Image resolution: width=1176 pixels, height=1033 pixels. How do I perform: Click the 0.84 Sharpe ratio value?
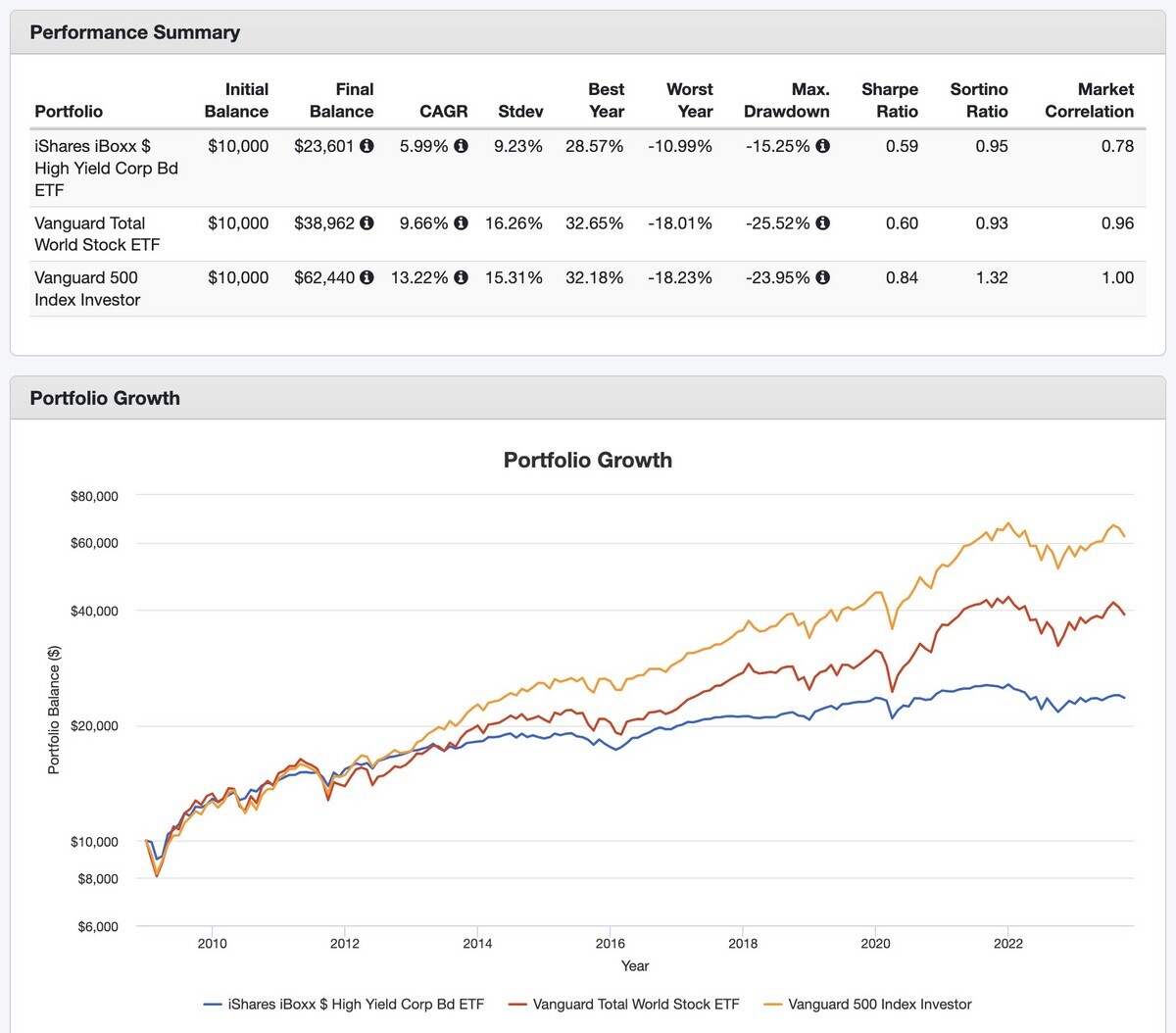click(x=903, y=277)
